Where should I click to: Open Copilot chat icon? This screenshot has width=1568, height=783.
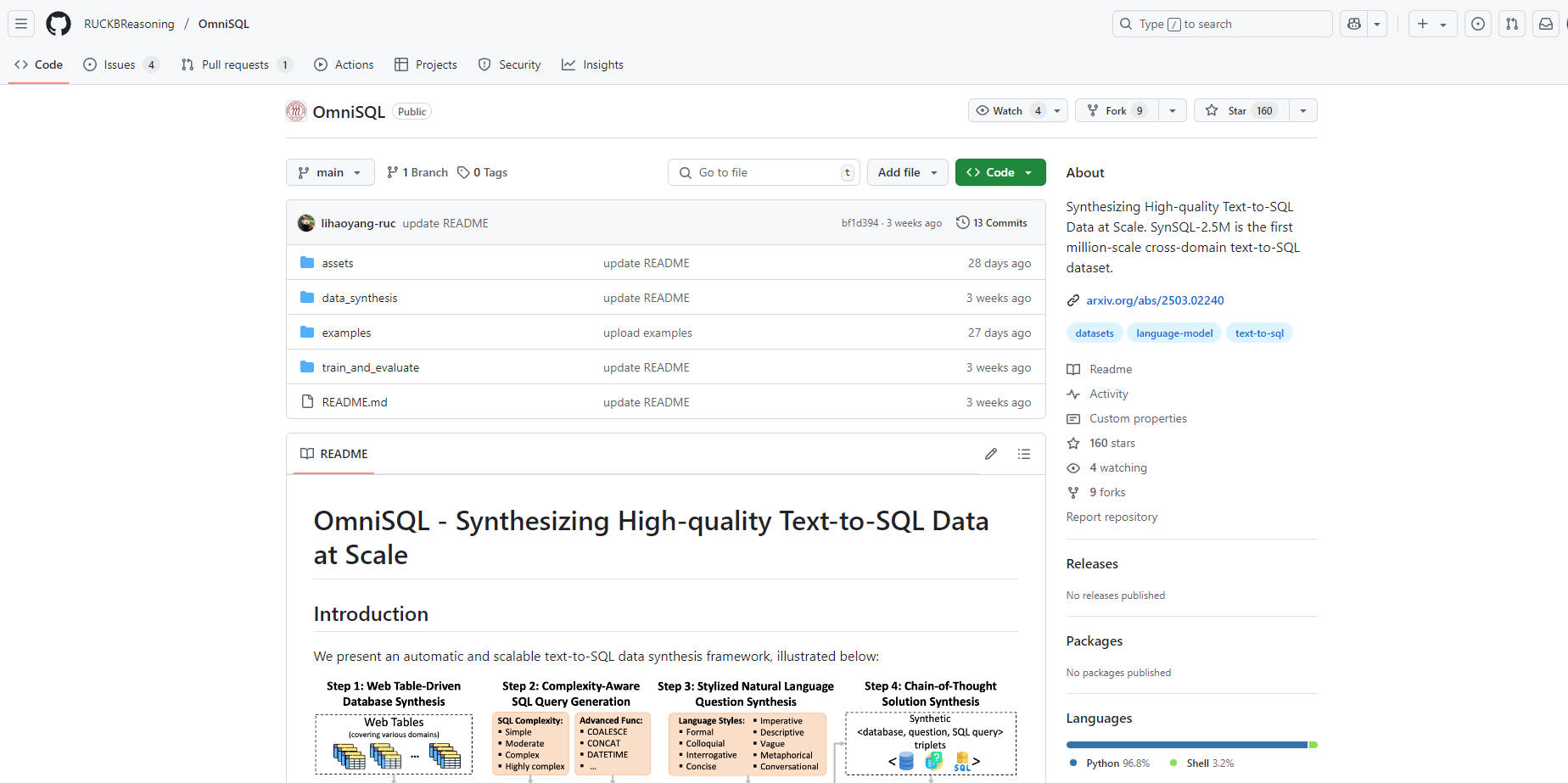point(1354,24)
